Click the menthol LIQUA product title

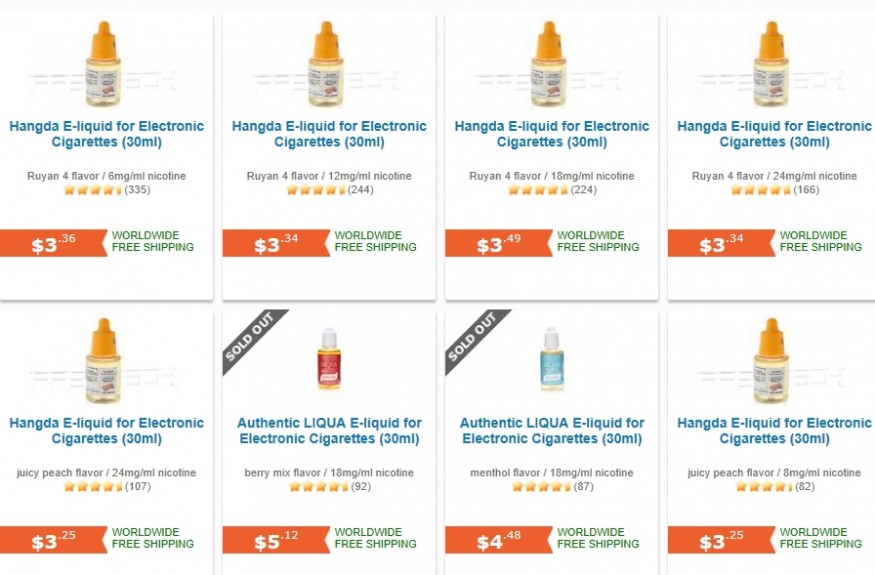(x=551, y=431)
